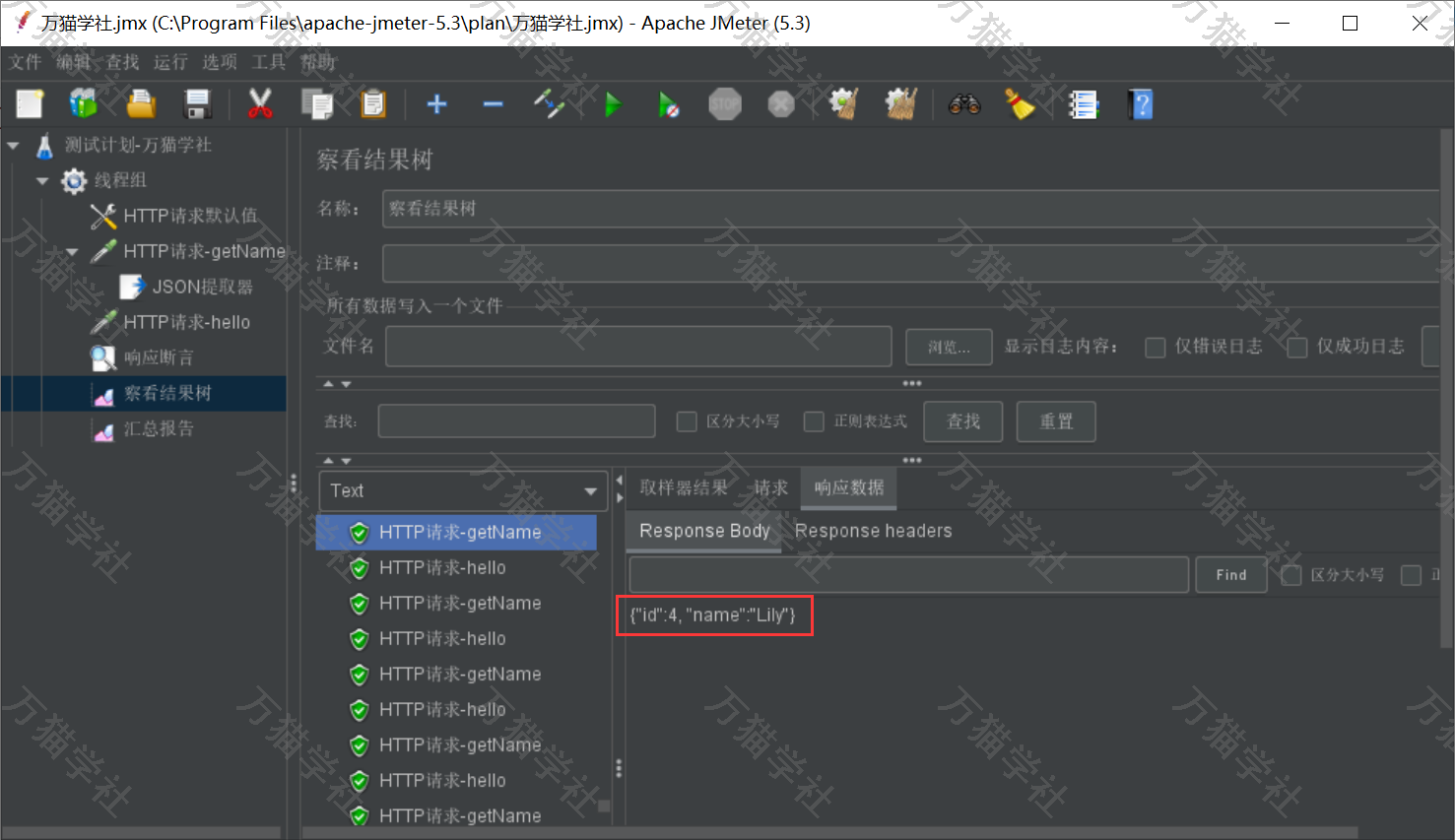1455x840 pixels.
Task: Open the 帮助 menu
Action: (x=317, y=62)
